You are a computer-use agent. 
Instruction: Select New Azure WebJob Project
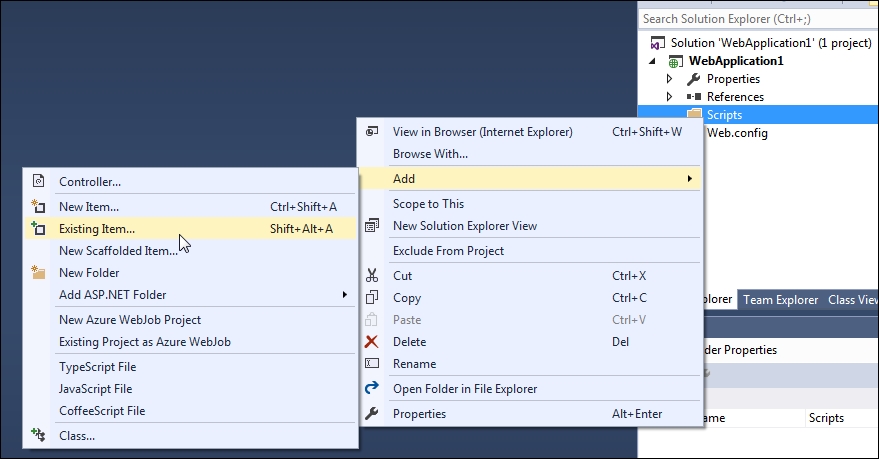pos(191,319)
